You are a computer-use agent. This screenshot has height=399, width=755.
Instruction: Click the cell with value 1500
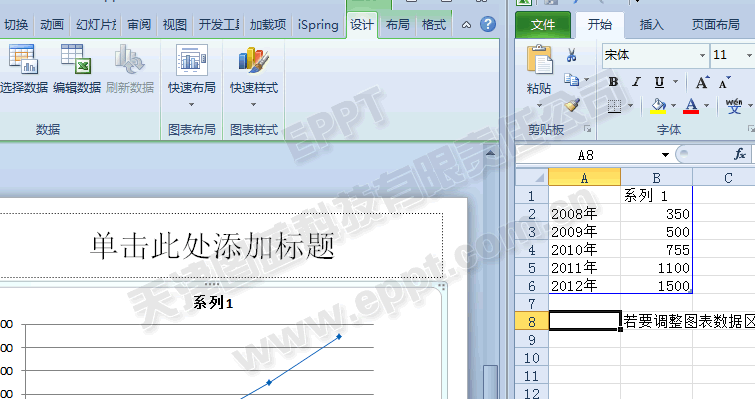(656, 286)
